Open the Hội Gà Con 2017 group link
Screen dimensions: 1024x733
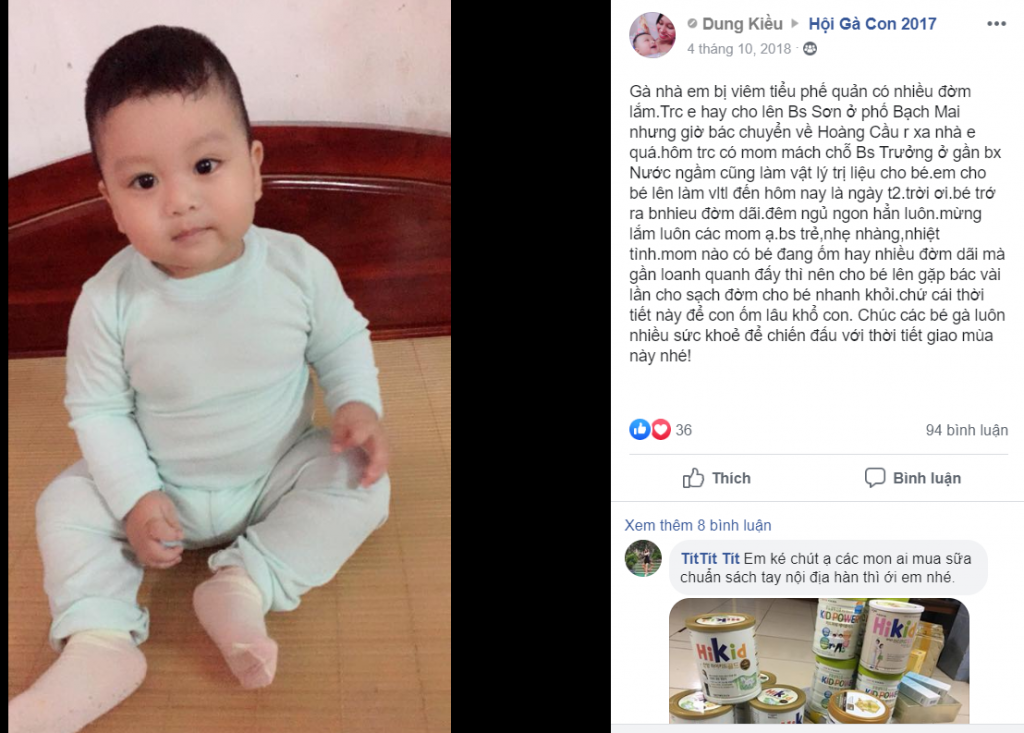pyautogui.click(x=872, y=24)
